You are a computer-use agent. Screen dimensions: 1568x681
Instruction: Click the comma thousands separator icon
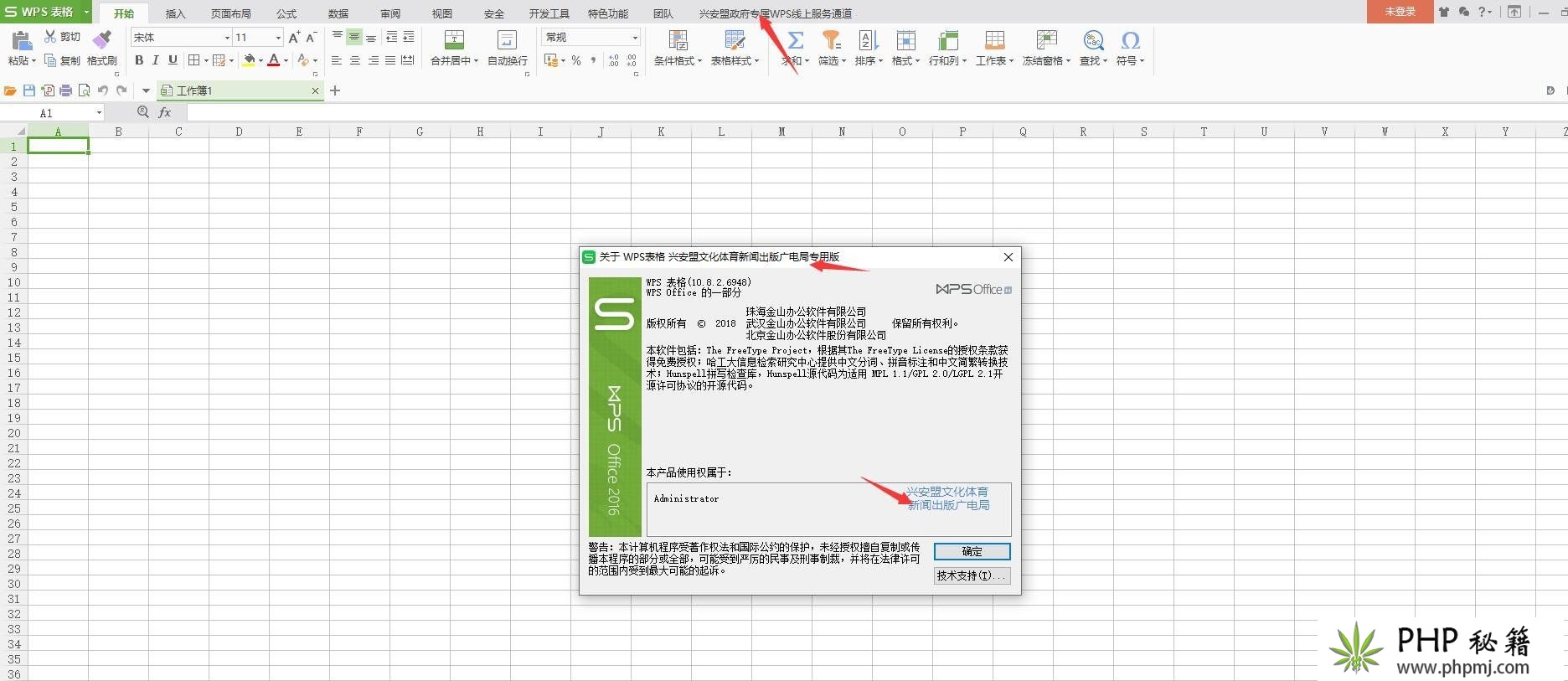593,60
